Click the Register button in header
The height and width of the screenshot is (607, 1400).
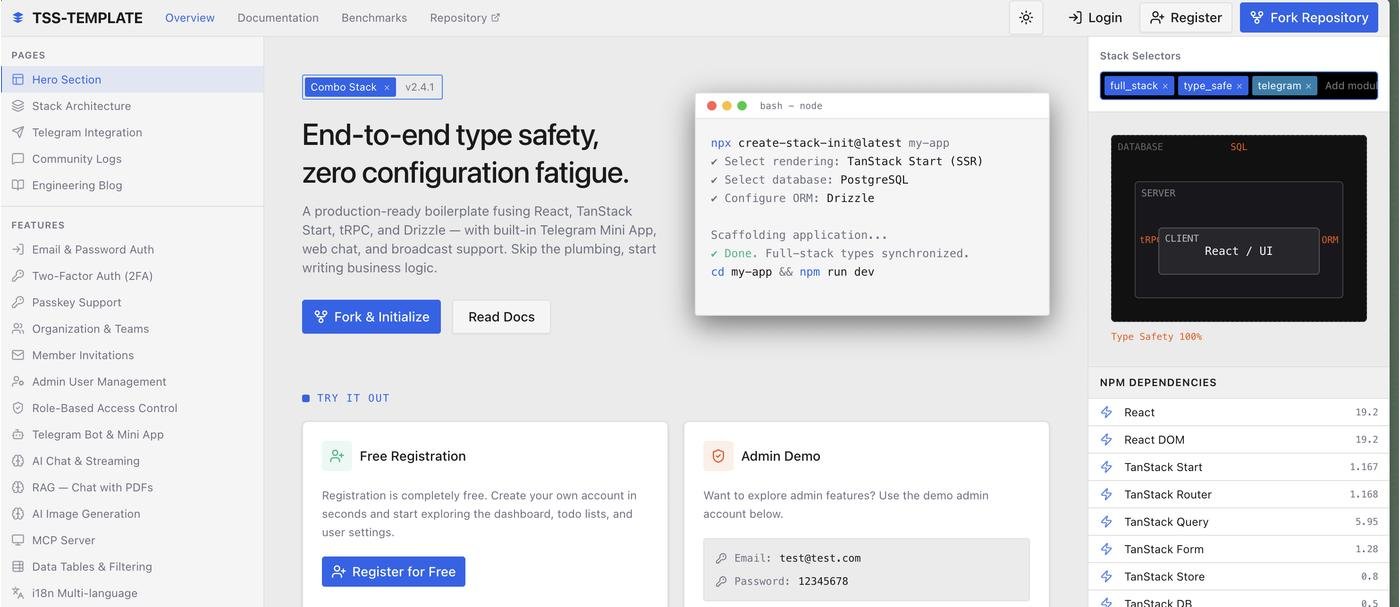coord(1186,18)
